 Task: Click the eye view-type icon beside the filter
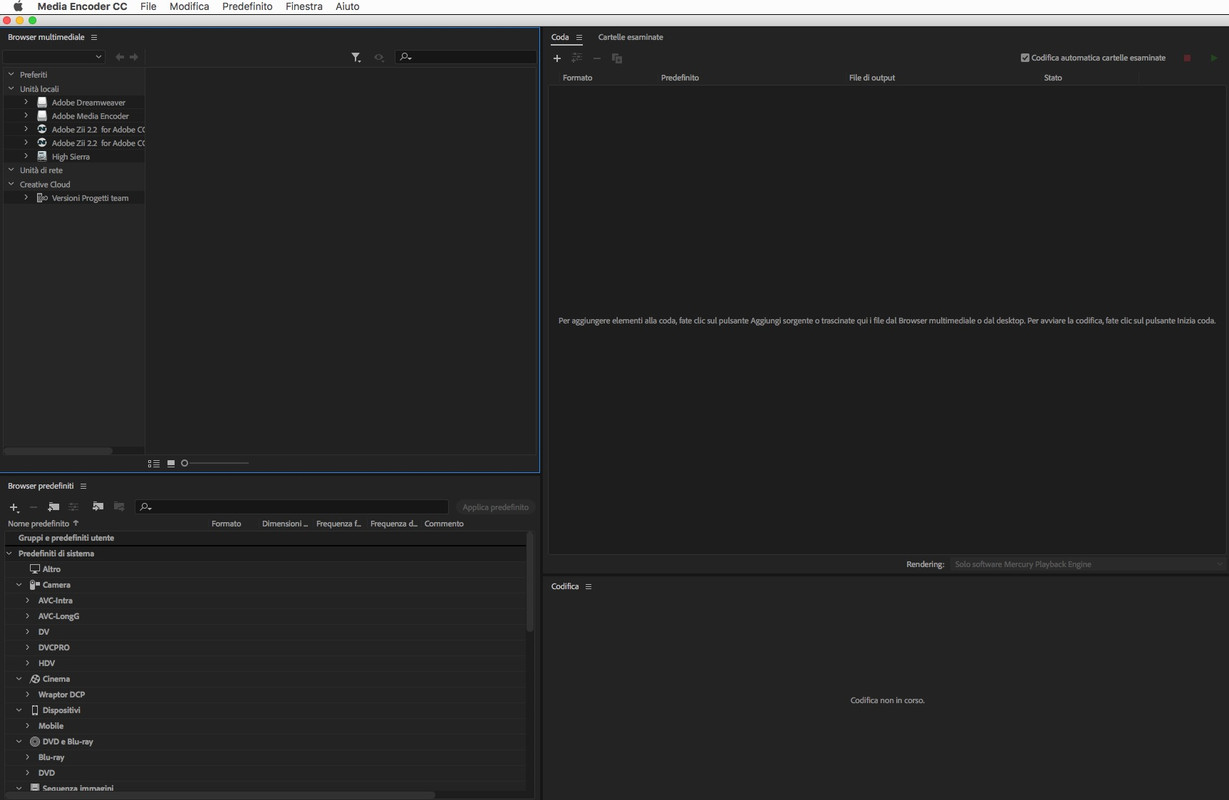pyautogui.click(x=379, y=57)
